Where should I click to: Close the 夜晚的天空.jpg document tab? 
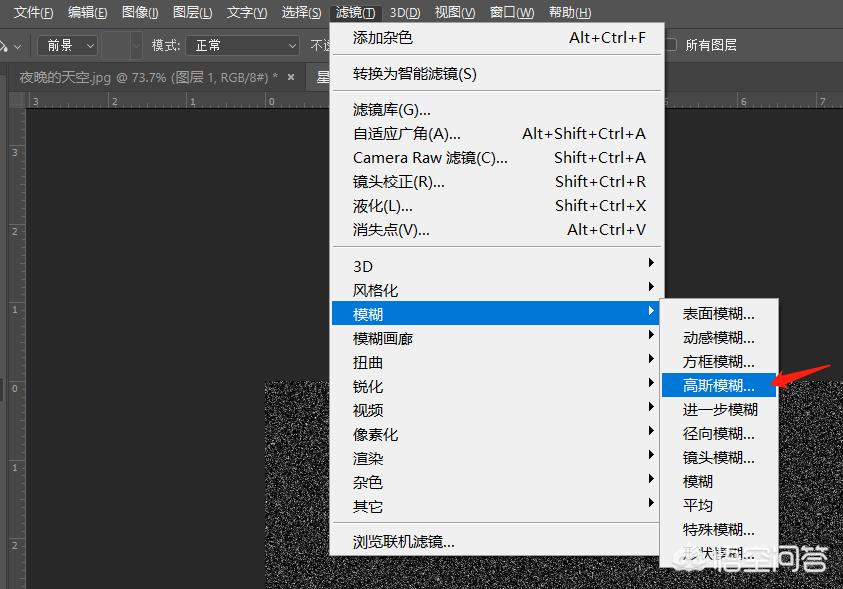pyautogui.click(x=290, y=75)
